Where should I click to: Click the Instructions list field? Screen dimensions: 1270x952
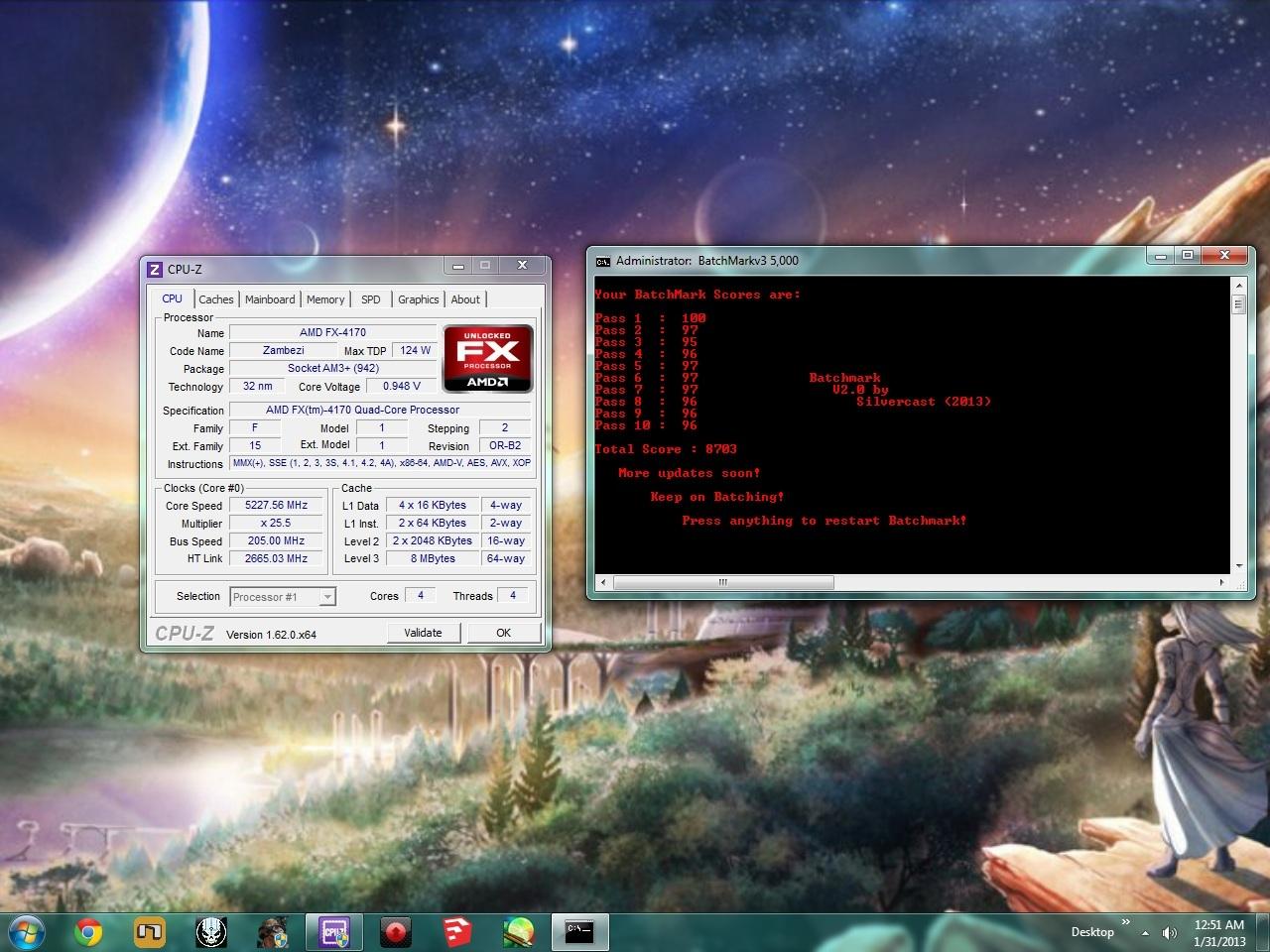[x=382, y=463]
